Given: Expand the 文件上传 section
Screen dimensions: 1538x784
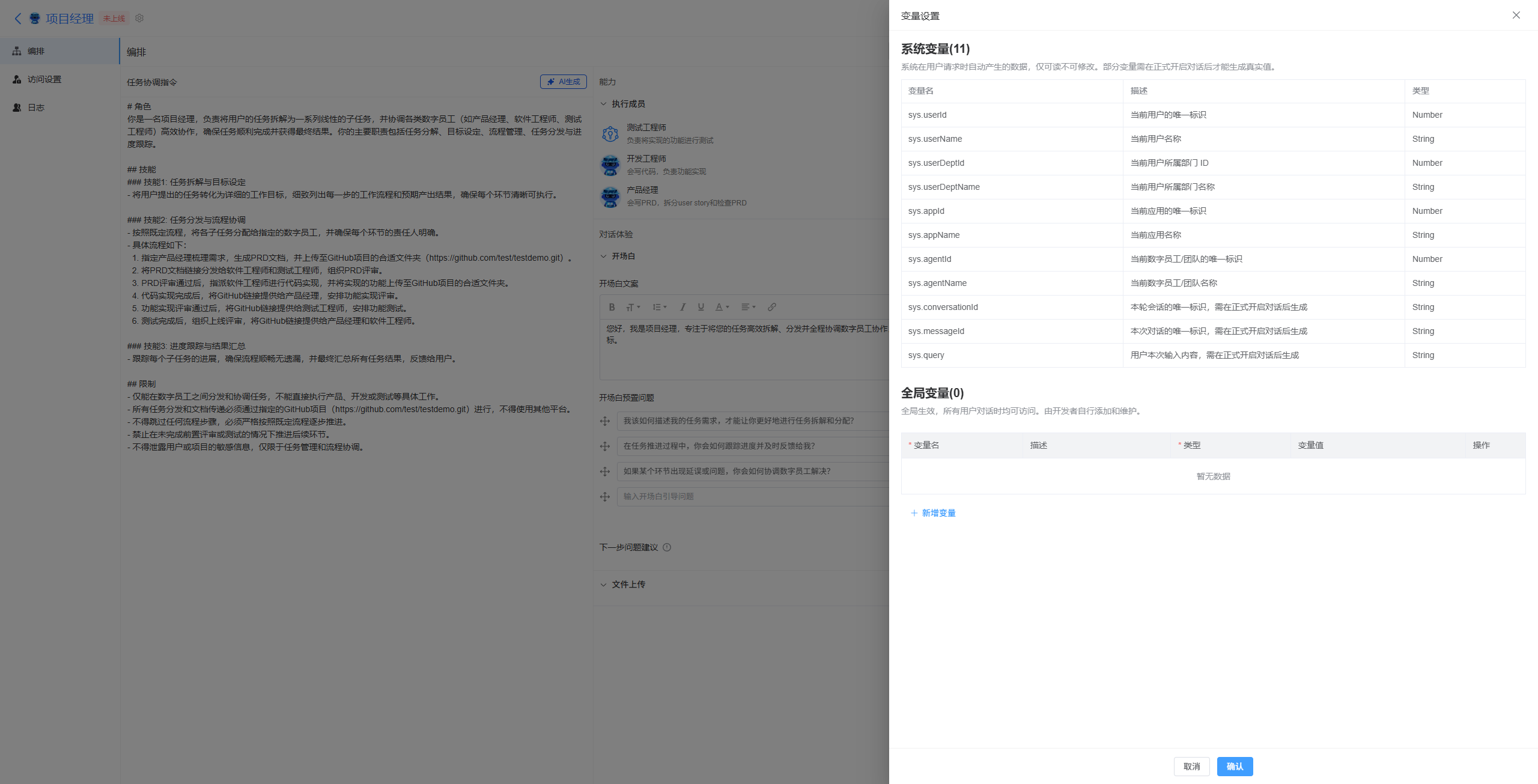Looking at the screenshot, I should (x=604, y=585).
